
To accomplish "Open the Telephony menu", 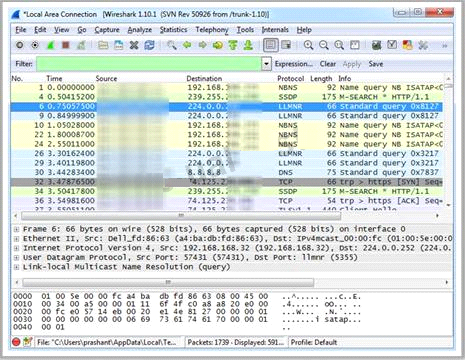I will 212,30.
